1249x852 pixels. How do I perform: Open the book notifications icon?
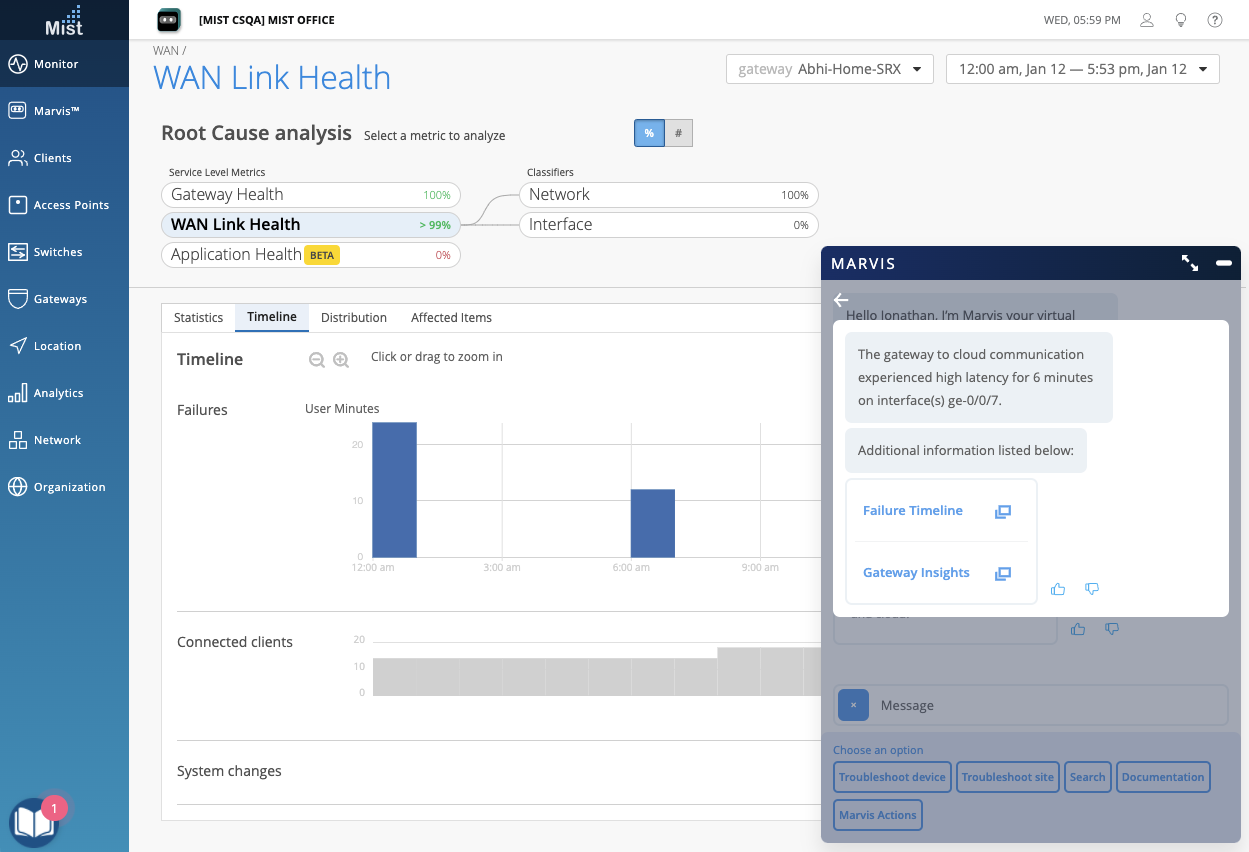(35, 822)
